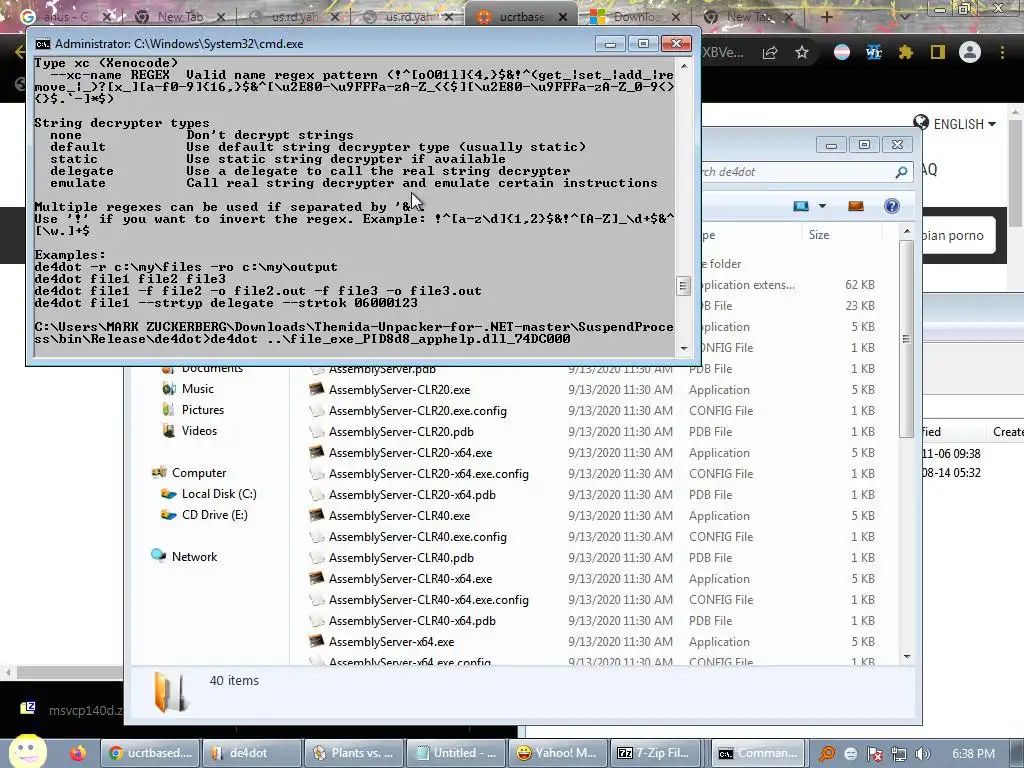1024x768 pixels.
Task: Switch to the Download Chrome tab with Microsoft icon
Action: [x=635, y=16]
